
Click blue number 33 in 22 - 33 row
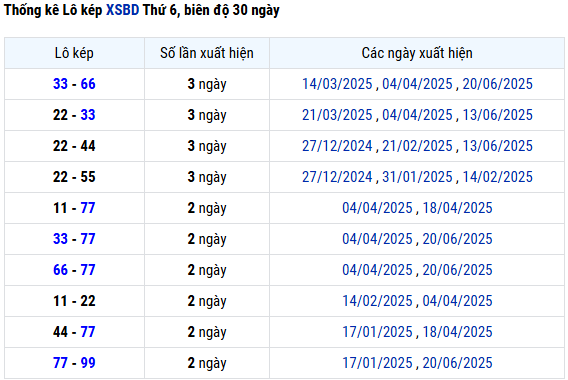coord(88,115)
